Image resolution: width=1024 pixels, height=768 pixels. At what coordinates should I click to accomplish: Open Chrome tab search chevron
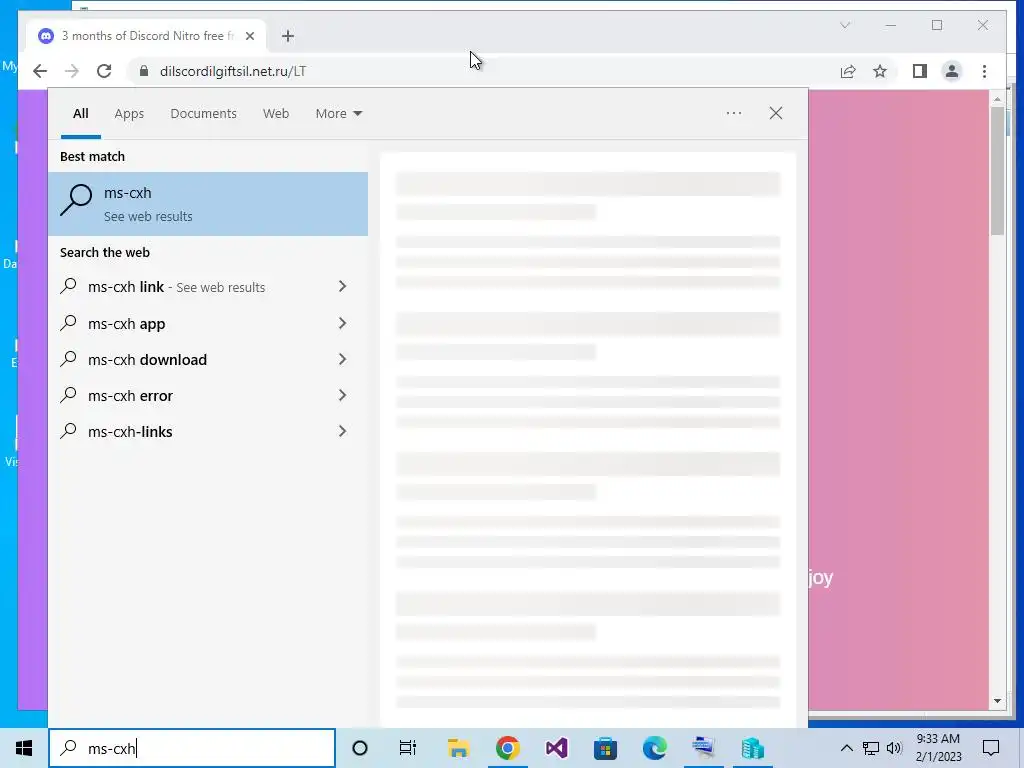tap(845, 25)
